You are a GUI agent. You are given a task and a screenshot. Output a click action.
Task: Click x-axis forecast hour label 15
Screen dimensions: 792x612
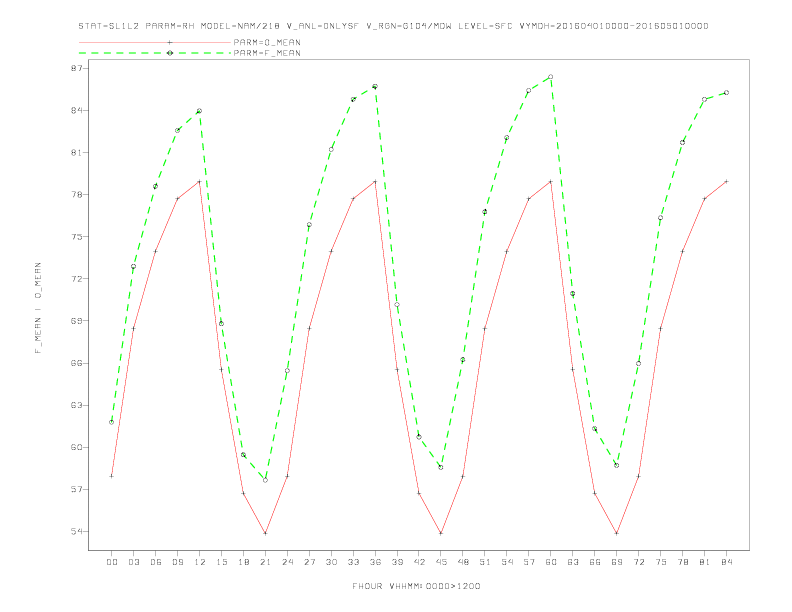pos(221,562)
